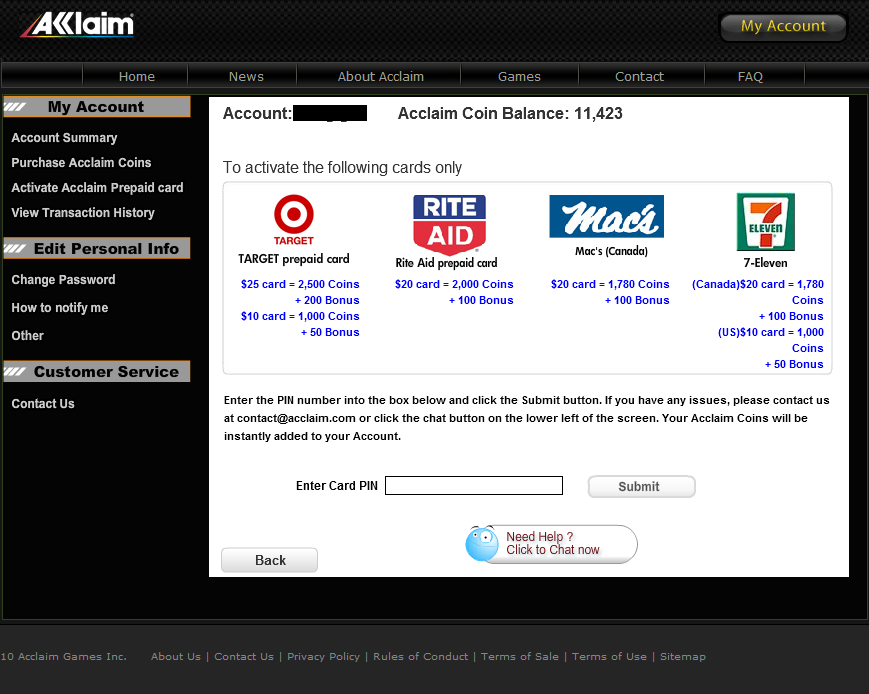
Task: Open the FAQ navigation item
Action: click(750, 76)
